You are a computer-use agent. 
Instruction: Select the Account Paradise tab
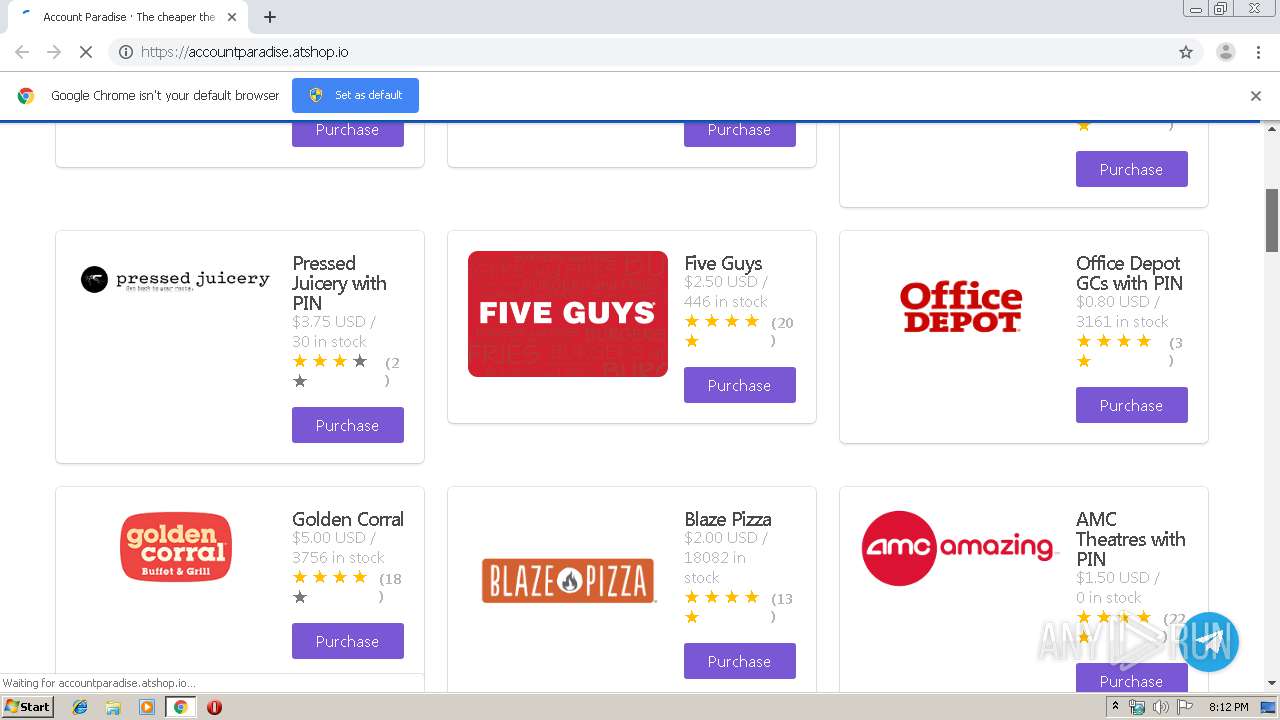[x=127, y=17]
